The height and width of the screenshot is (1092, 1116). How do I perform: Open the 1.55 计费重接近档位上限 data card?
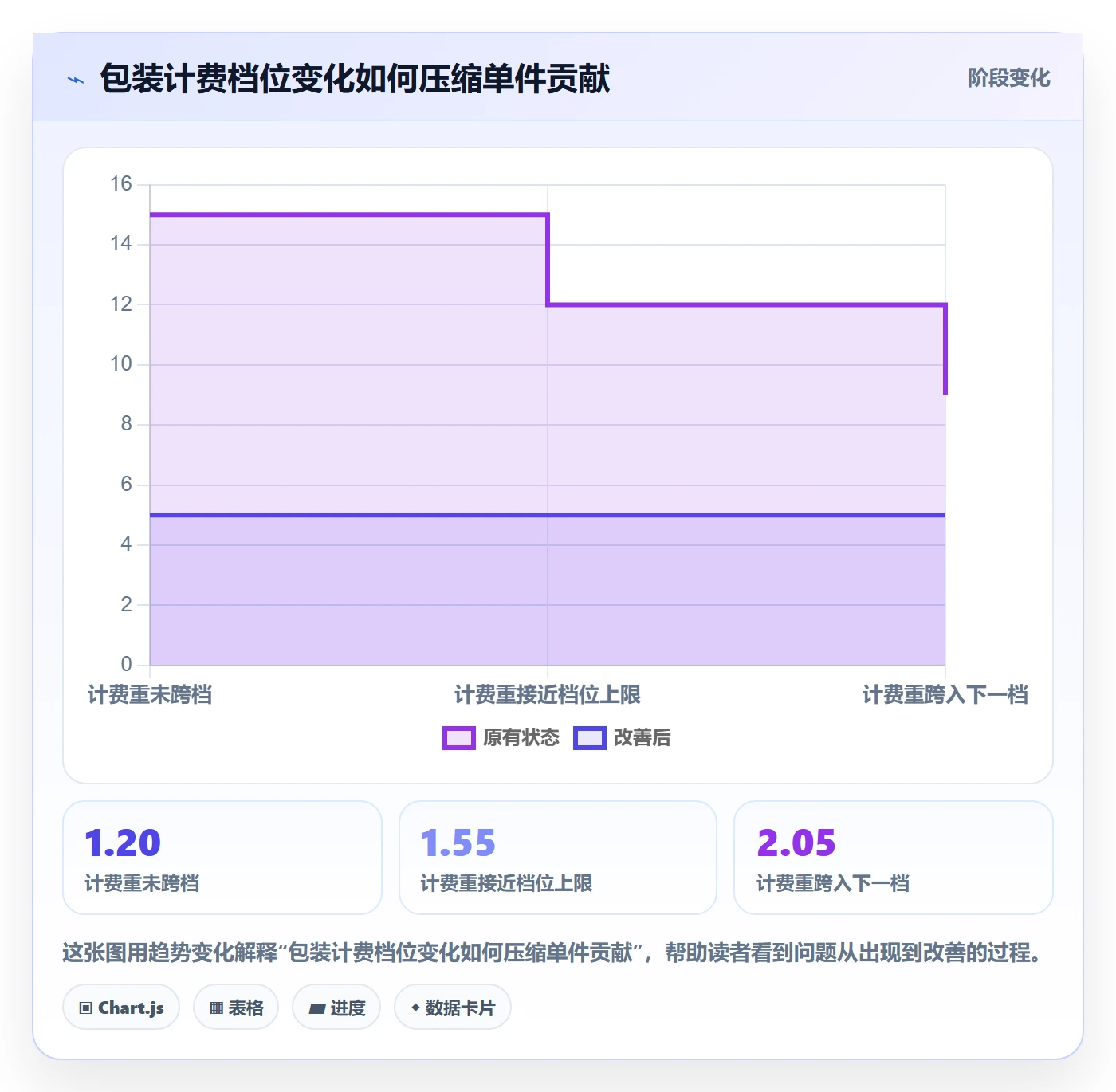click(x=558, y=858)
